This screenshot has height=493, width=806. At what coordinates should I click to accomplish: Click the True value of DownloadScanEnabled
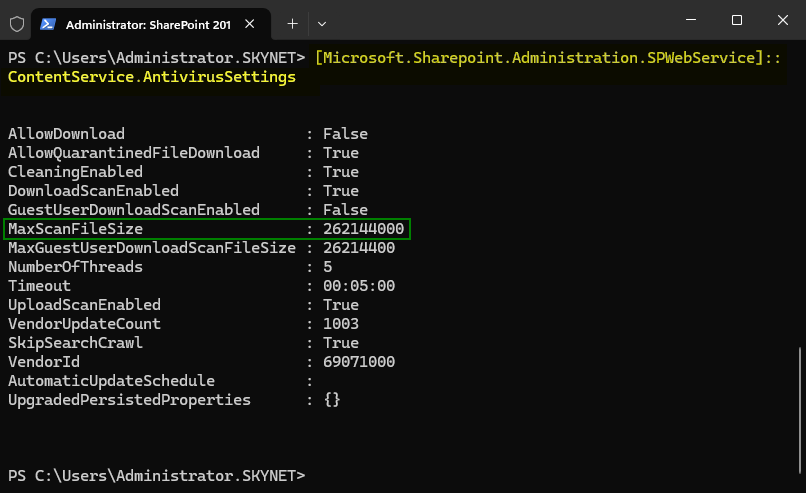341,191
